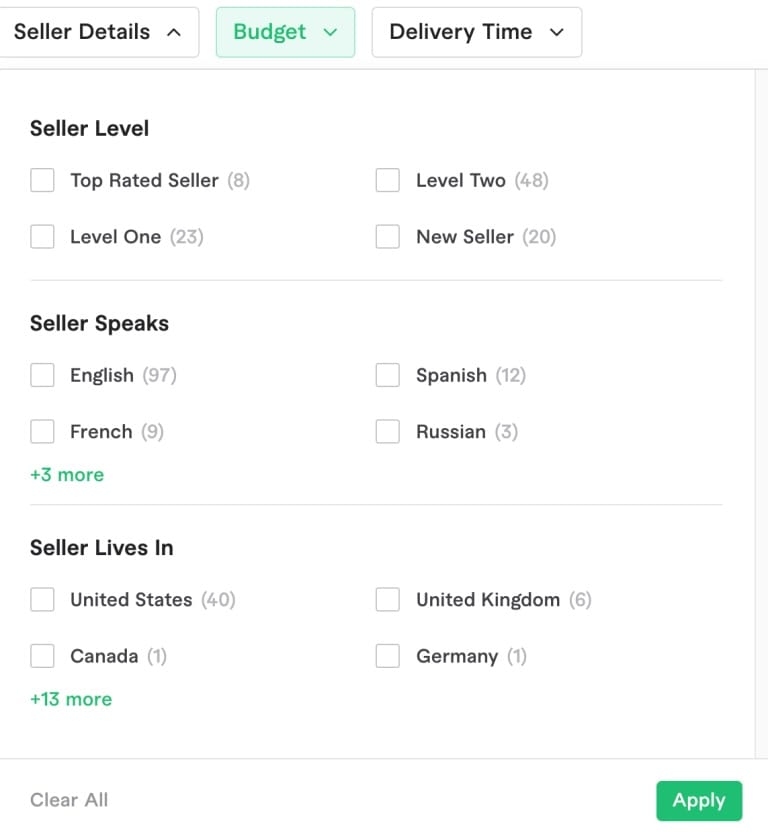Enable the Germany location filter

(x=388, y=656)
